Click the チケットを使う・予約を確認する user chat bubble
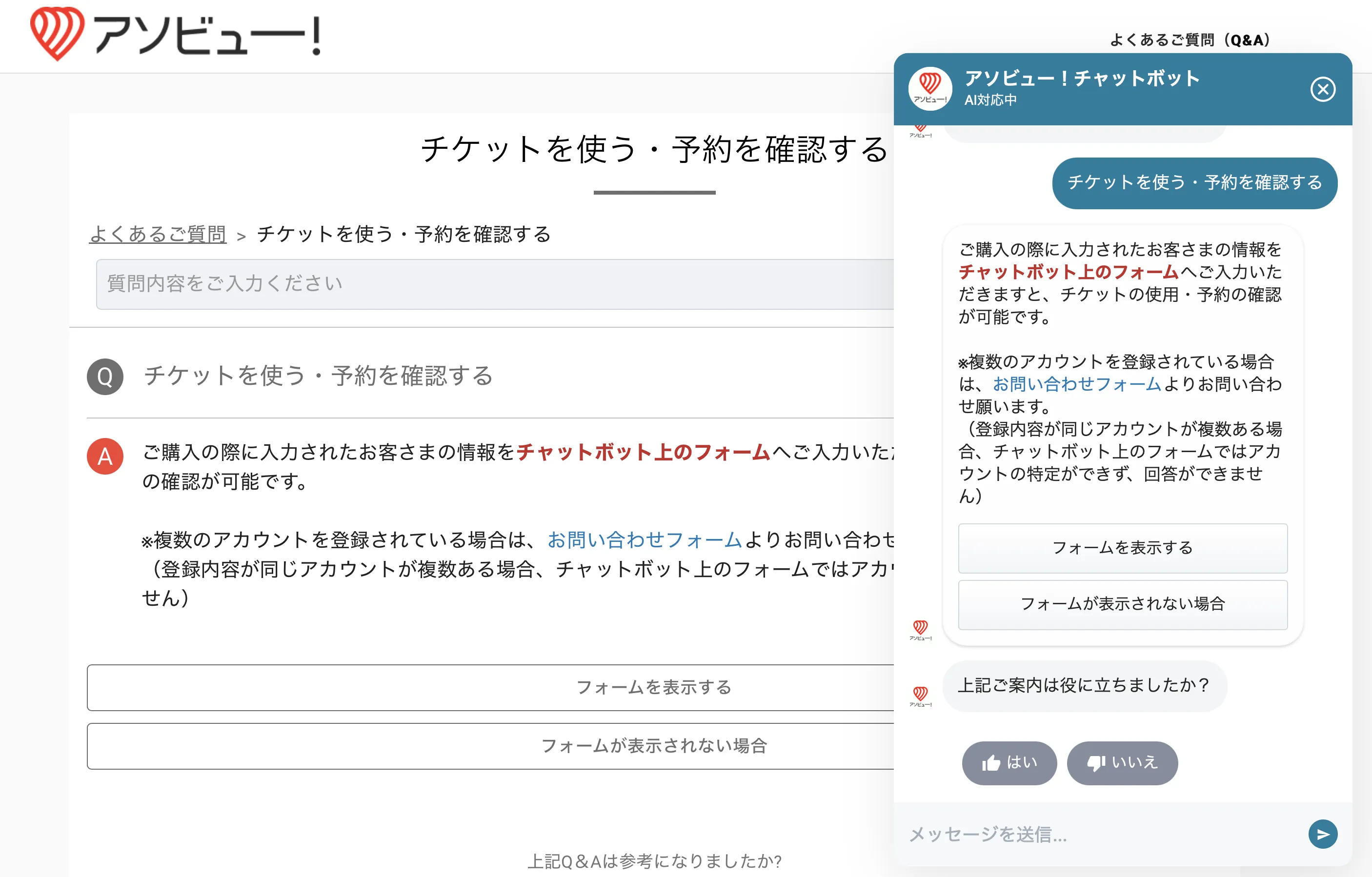The image size is (1372, 877). coord(1194,183)
